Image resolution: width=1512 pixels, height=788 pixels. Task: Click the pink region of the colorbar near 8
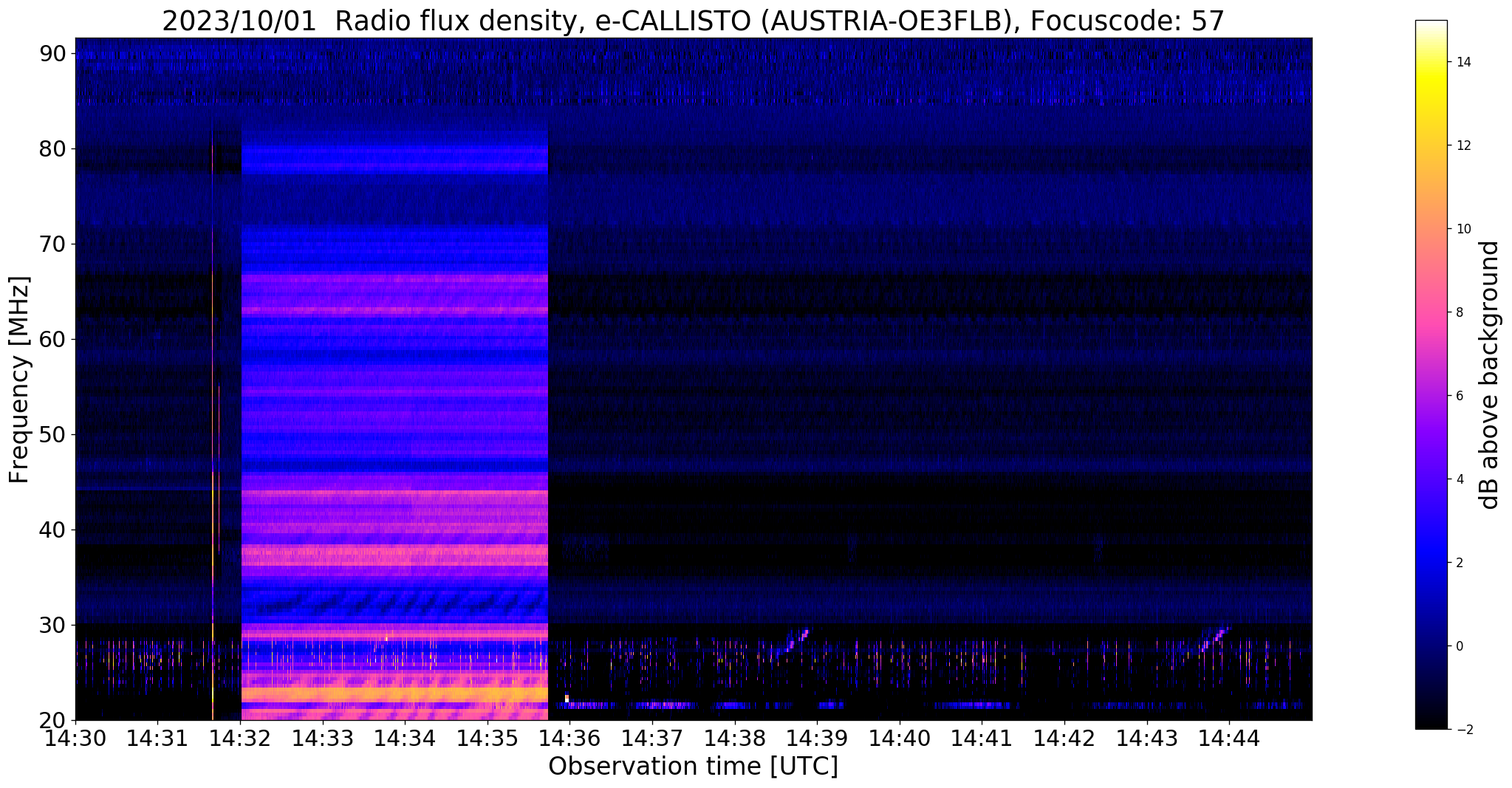pyautogui.click(x=1431, y=312)
